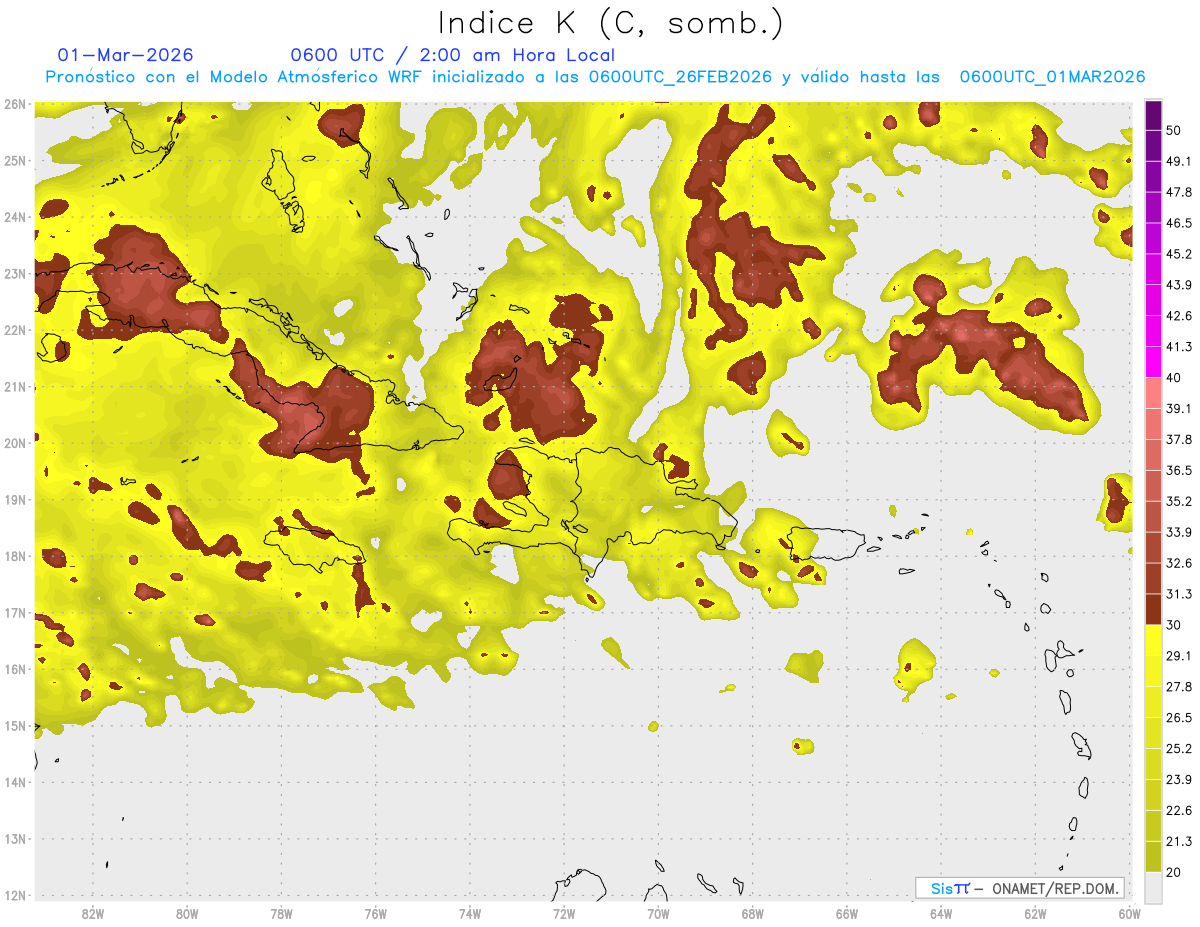Click the longitude axis label '72W'

pyautogui.click(x=564, y=914)
